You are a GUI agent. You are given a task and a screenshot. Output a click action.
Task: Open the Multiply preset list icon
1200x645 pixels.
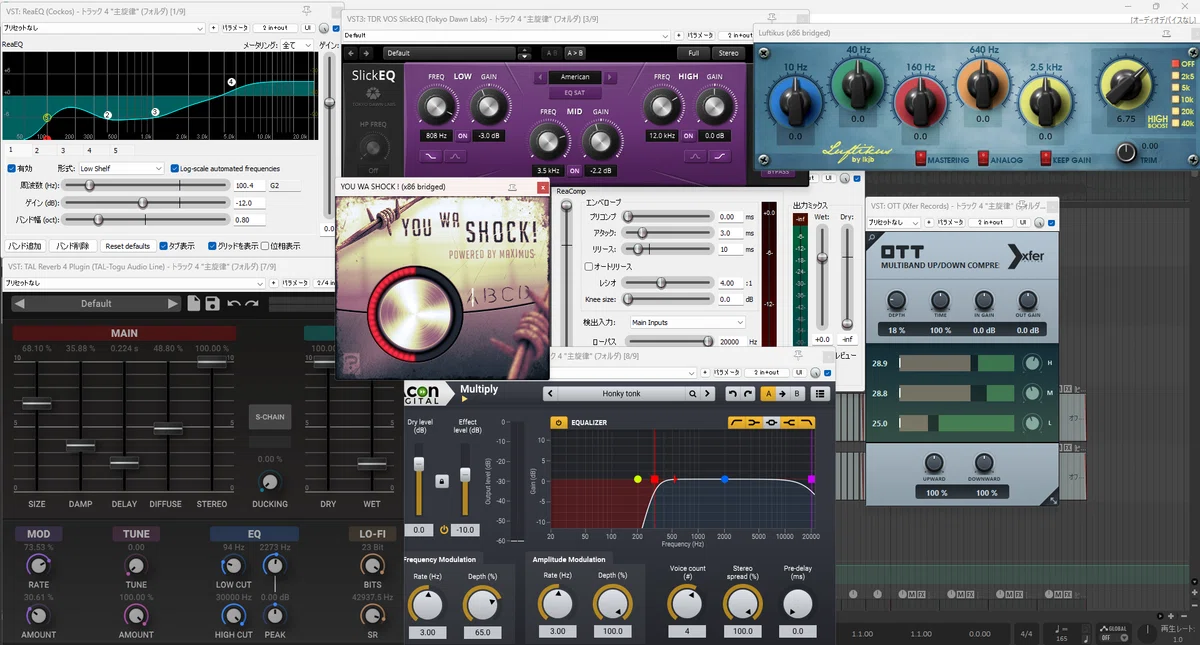821,394
